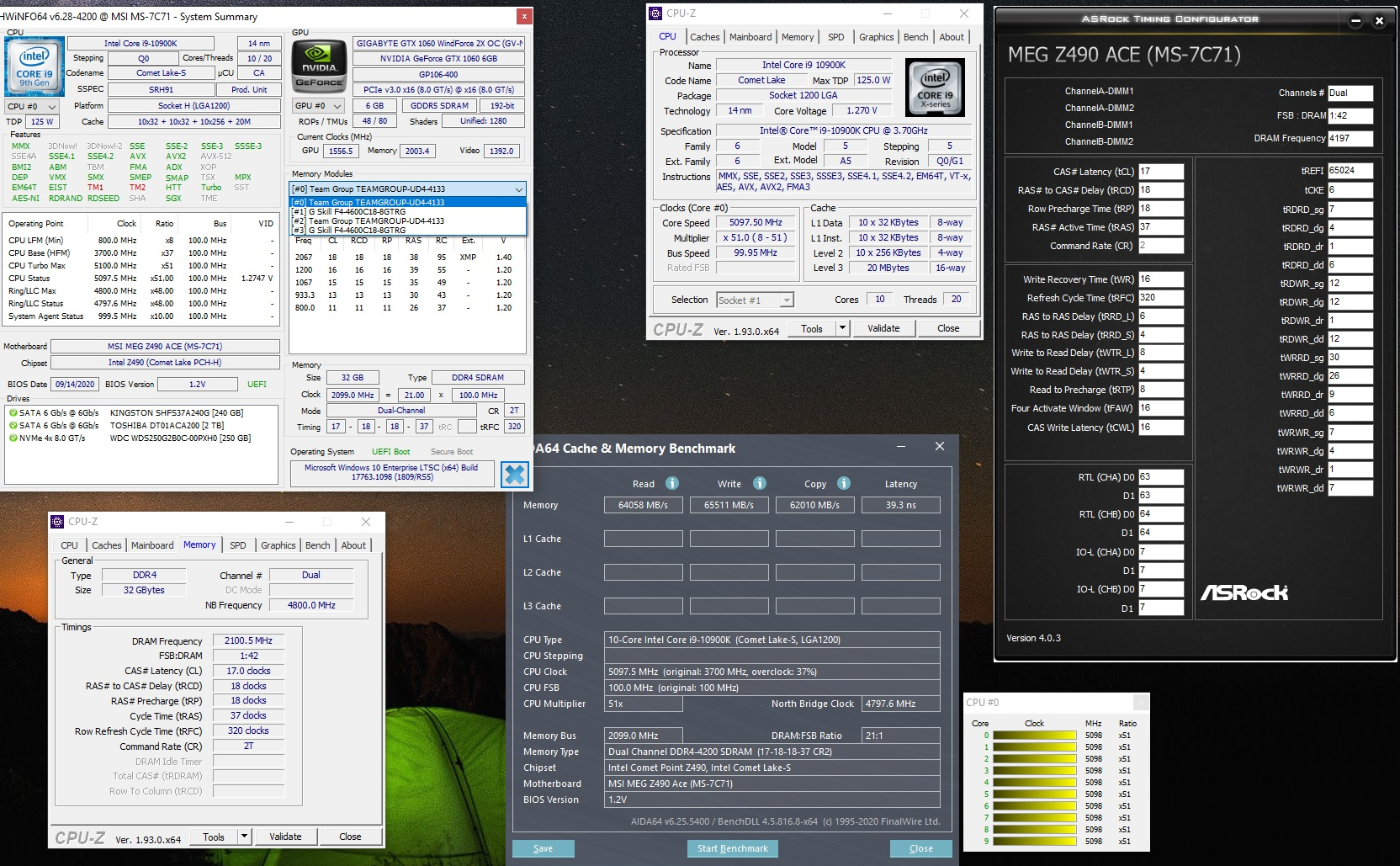Choose module [#3] G Skill F4-4600C18-8GTRG
Screen dimensions: 1400x866
[x=408, y=231]
